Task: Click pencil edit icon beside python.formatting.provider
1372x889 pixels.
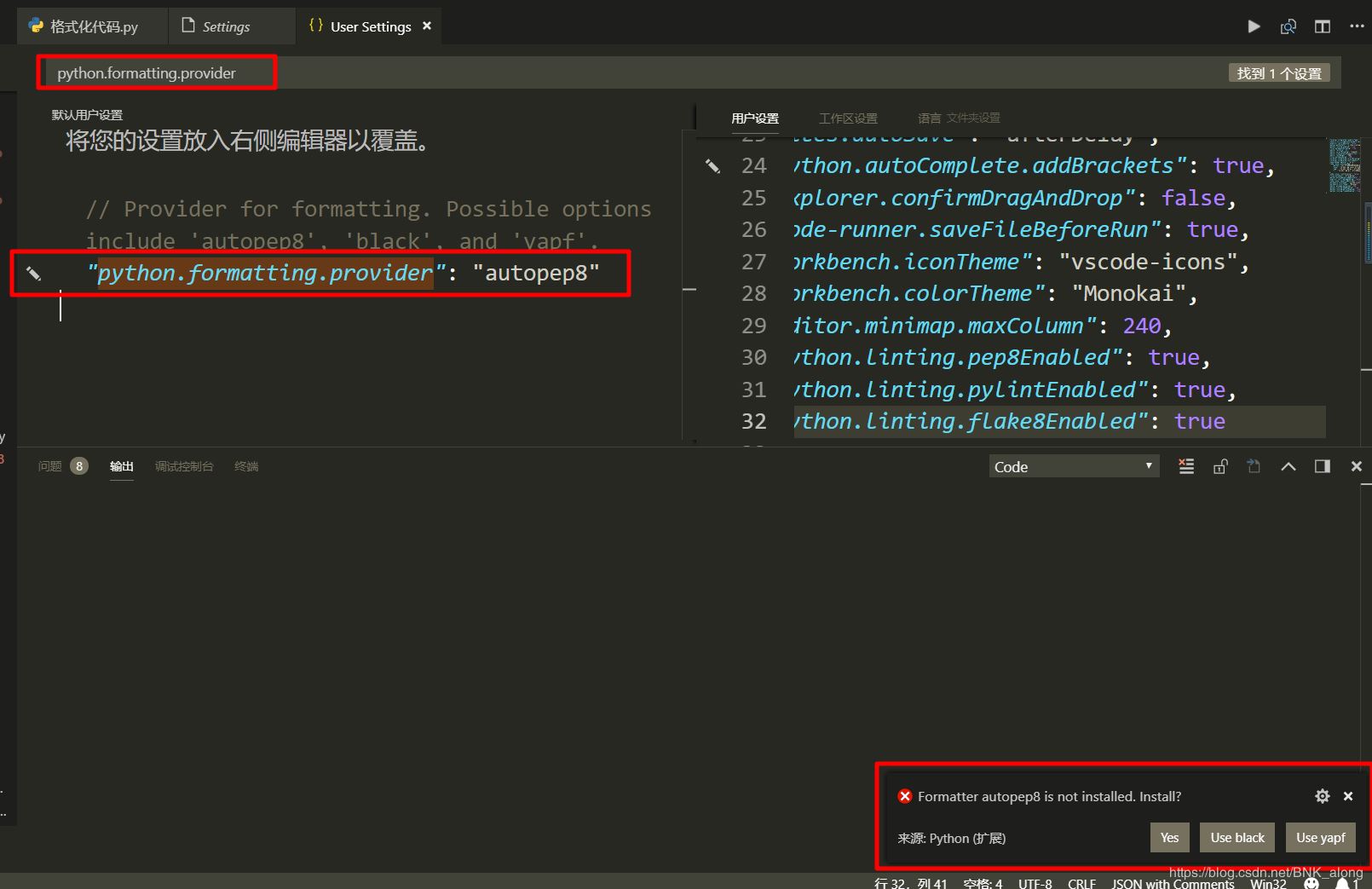Action: tap(33, 274)
